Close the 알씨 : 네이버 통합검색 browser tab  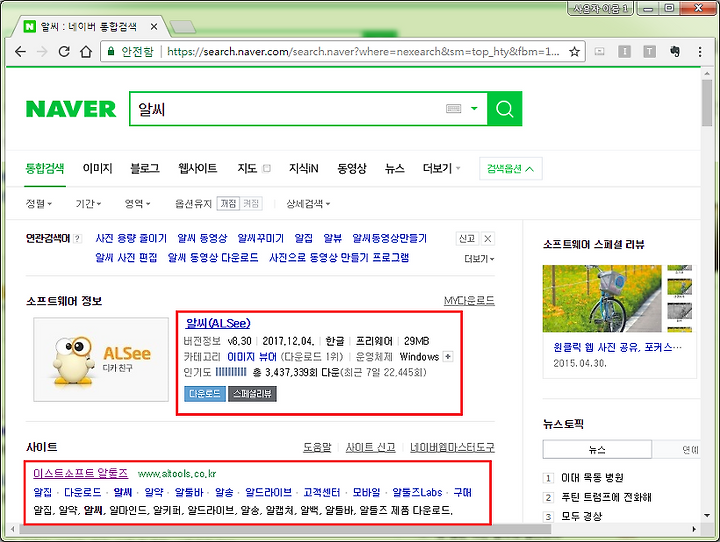154,27
